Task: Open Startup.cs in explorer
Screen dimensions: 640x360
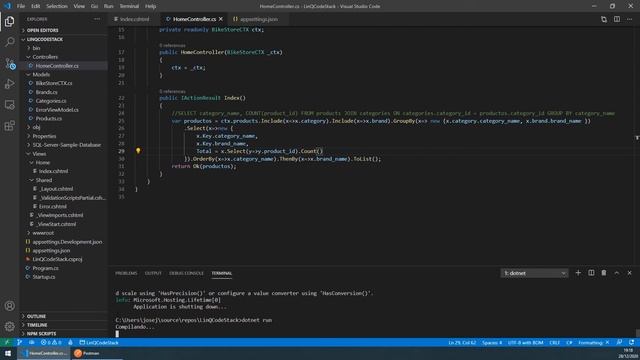Action: pos(64,277)
